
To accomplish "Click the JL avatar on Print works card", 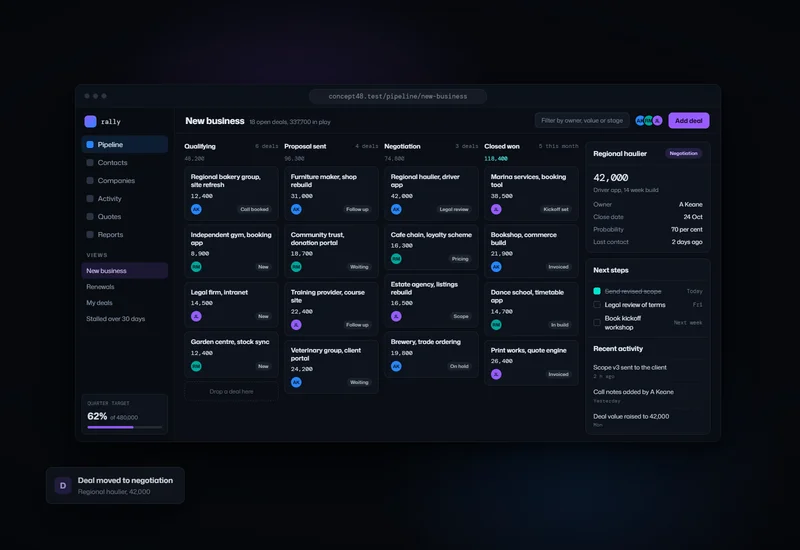I will (x=496, y=374).
